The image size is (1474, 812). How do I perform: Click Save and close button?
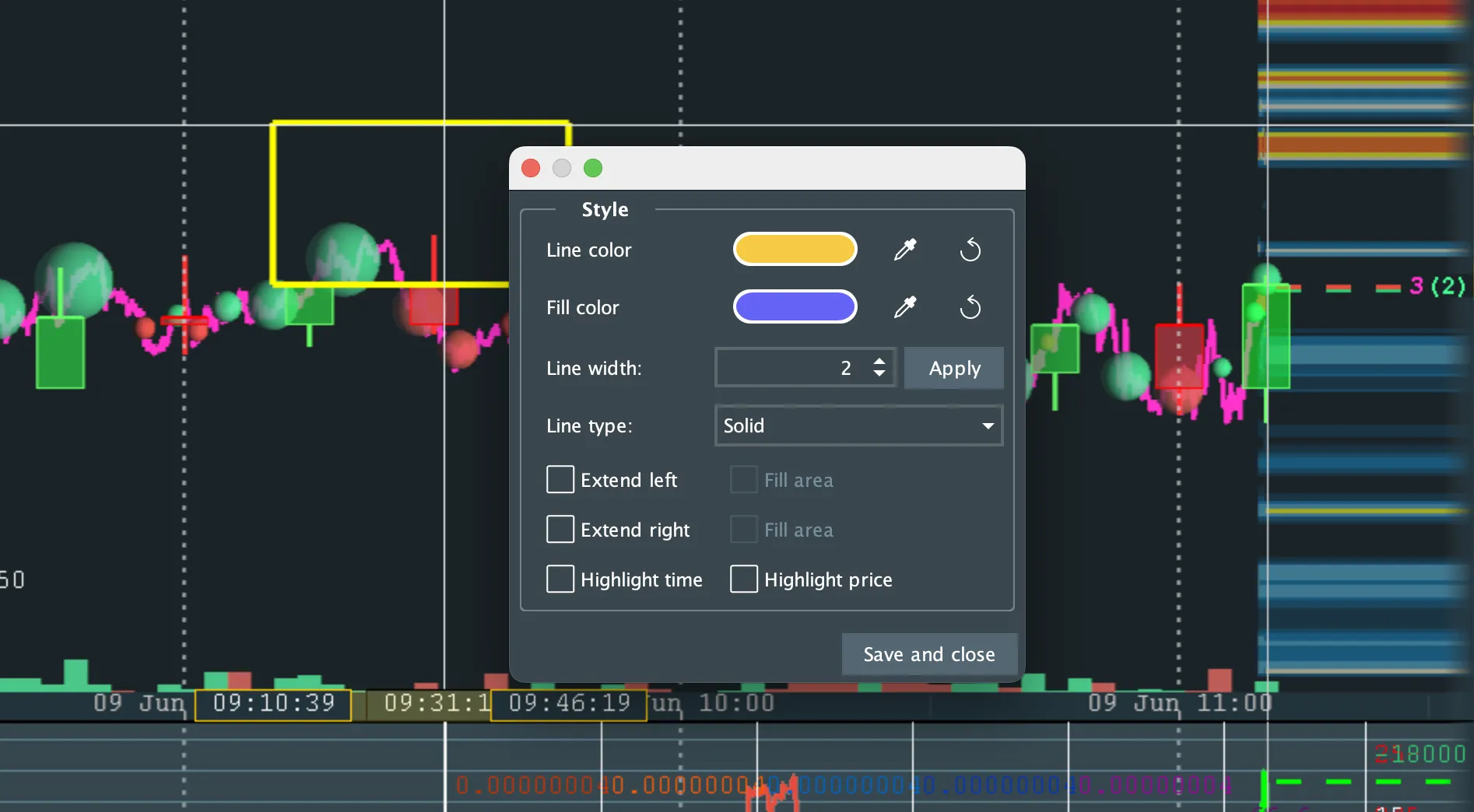(x=929, y=654)
